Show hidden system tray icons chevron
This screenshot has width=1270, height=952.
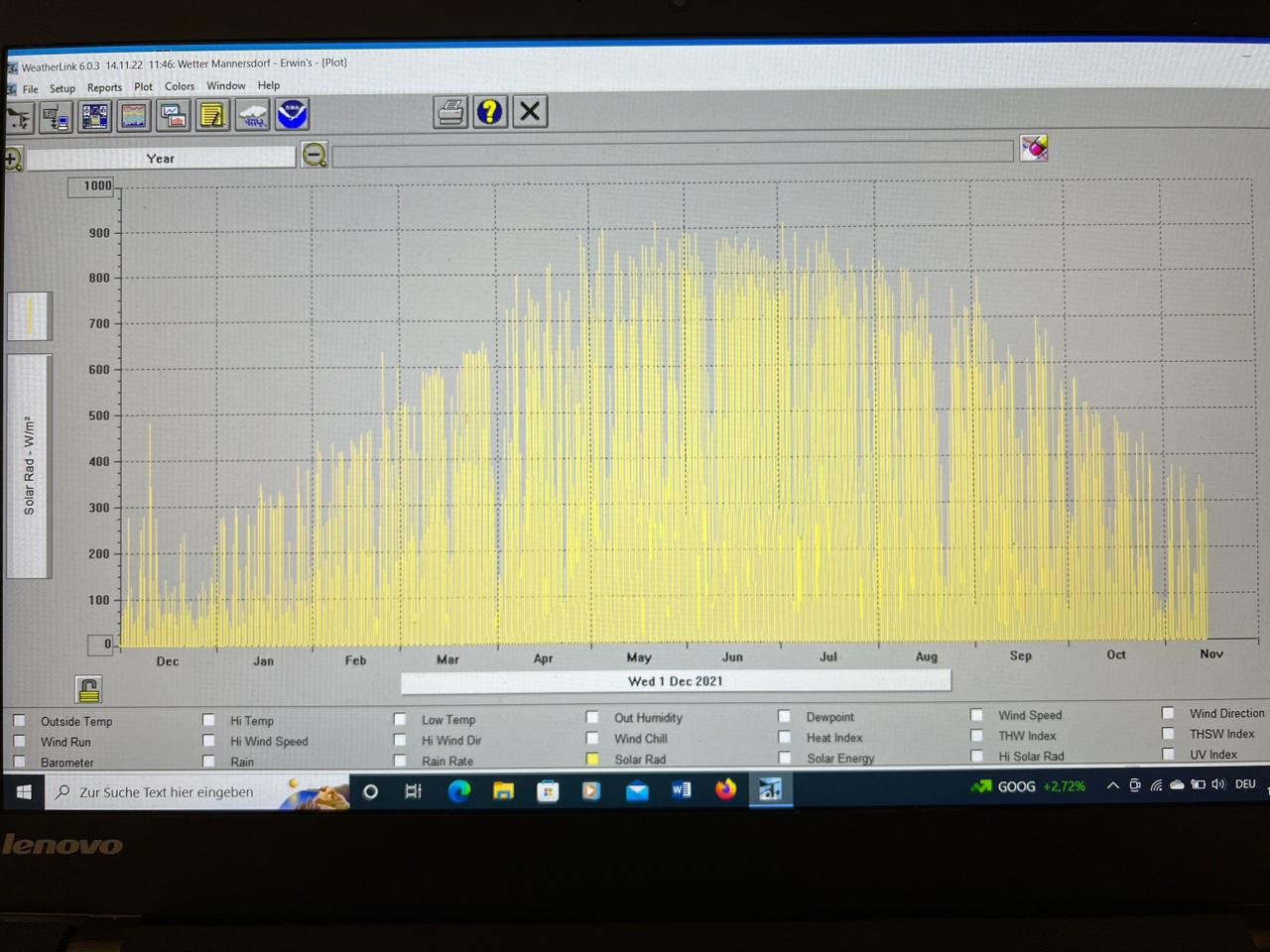coord(1112,785)
